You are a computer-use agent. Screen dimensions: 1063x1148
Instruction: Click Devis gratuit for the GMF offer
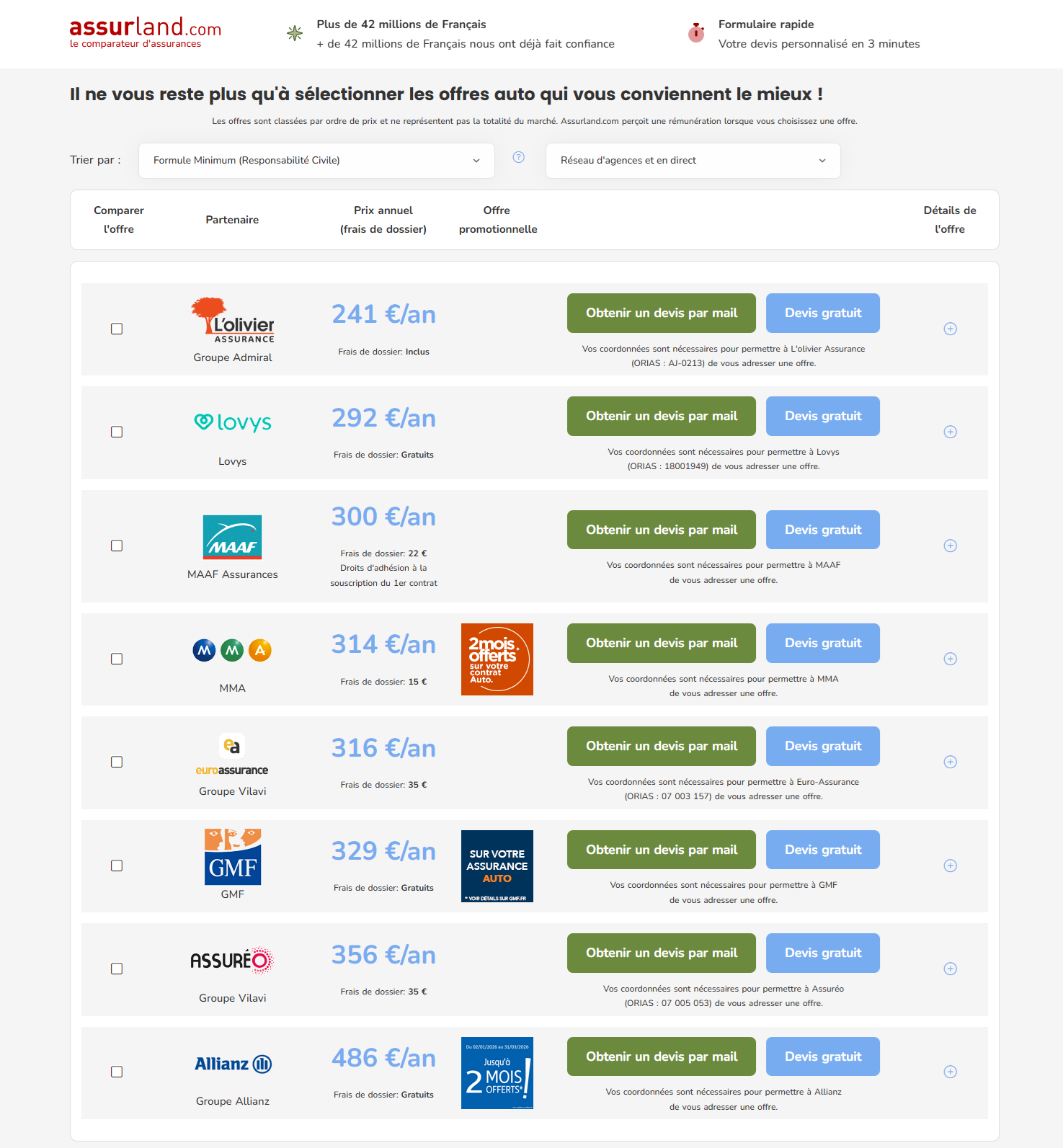pos(822,850)
